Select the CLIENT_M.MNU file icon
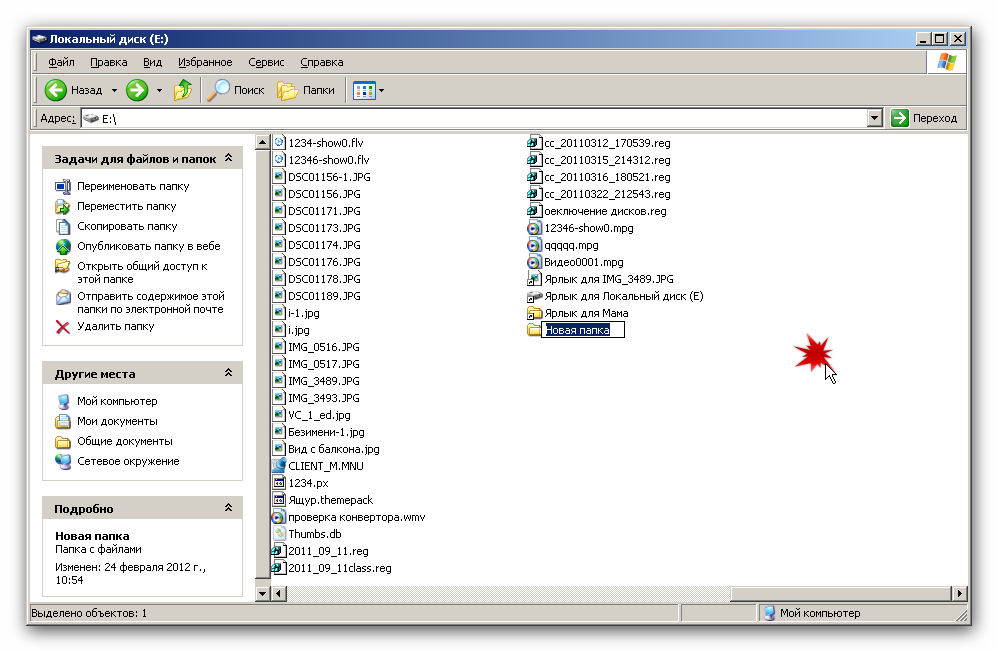This screenshot has width=998, height=652. tap(279, 466)
